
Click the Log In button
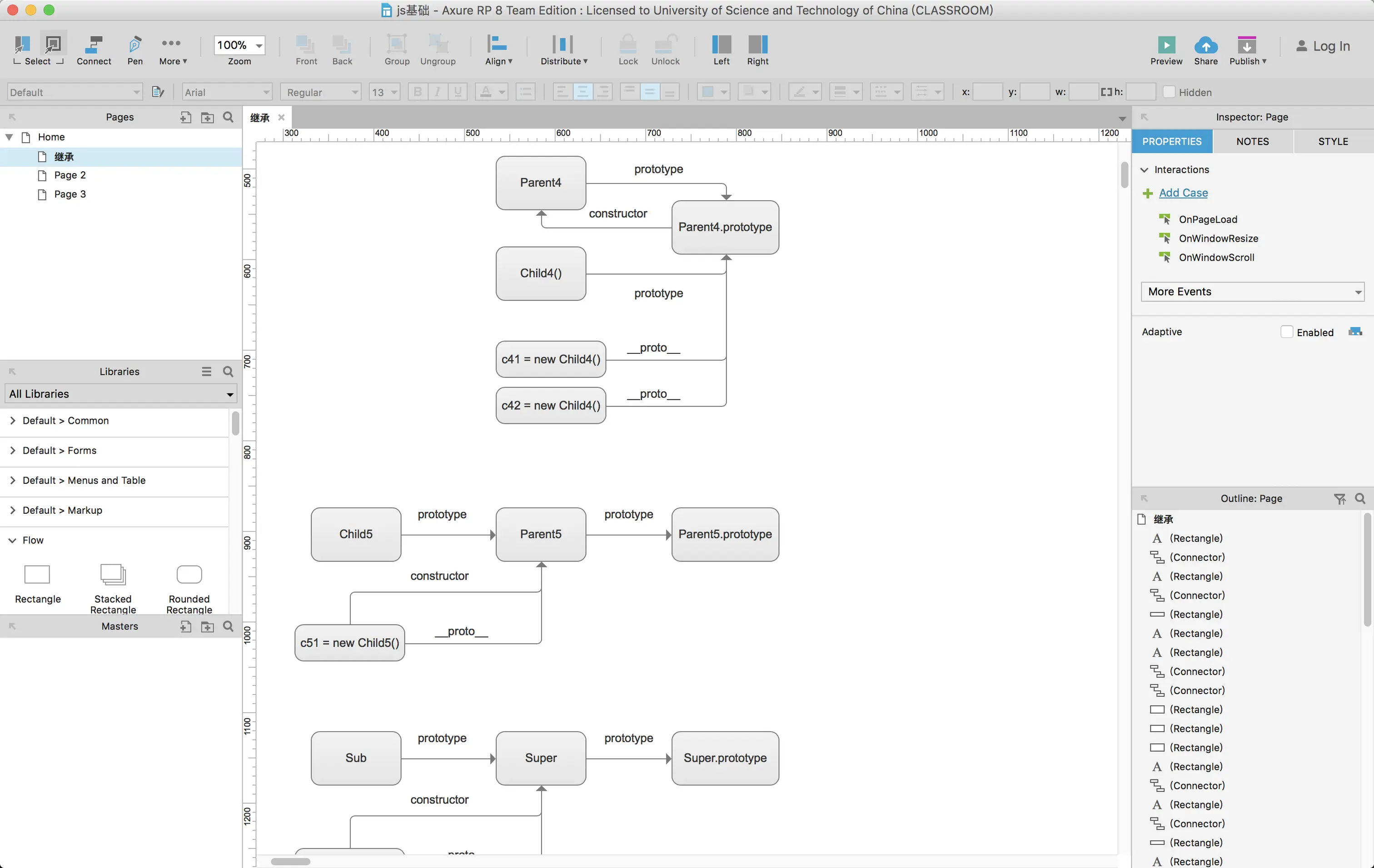1323,46
